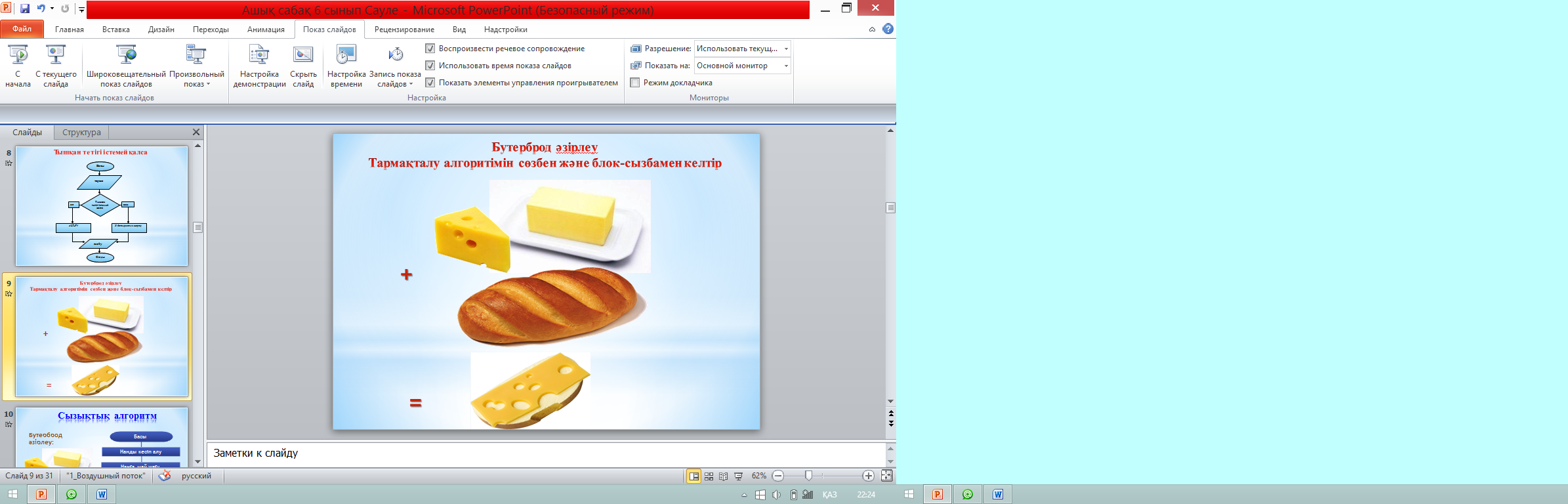This screenshot has height=504, width=1568.
Task: Select slide 10 'Сызықтық алгоритм' thumbnail
Action: (102, 437)
